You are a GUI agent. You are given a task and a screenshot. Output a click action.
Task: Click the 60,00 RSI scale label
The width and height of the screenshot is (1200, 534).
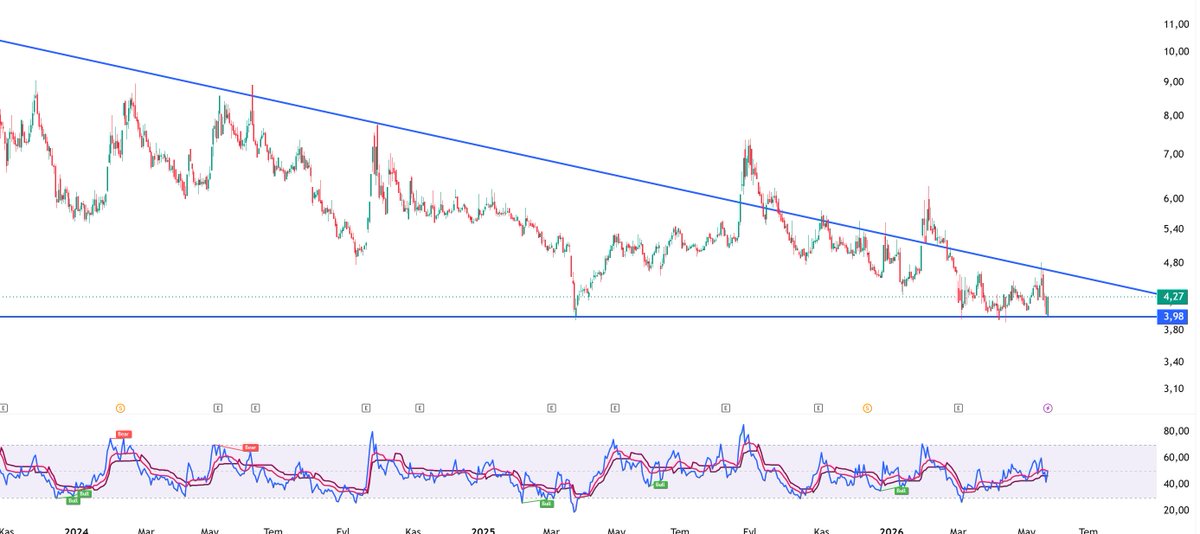pos(1175,458)
